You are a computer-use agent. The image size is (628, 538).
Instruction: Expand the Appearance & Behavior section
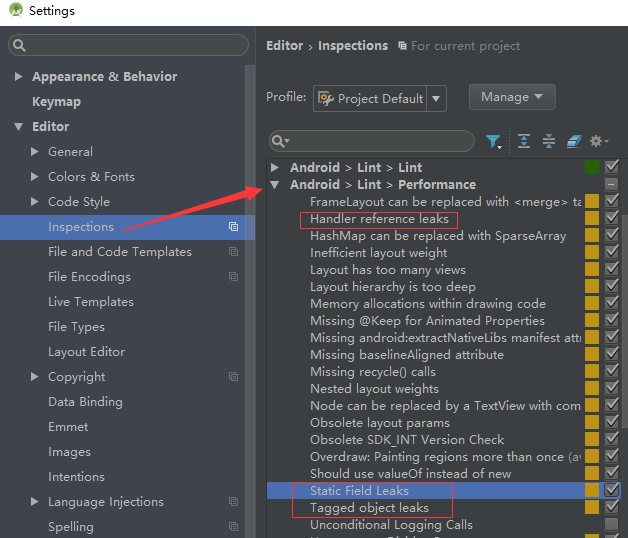[18, 77]
